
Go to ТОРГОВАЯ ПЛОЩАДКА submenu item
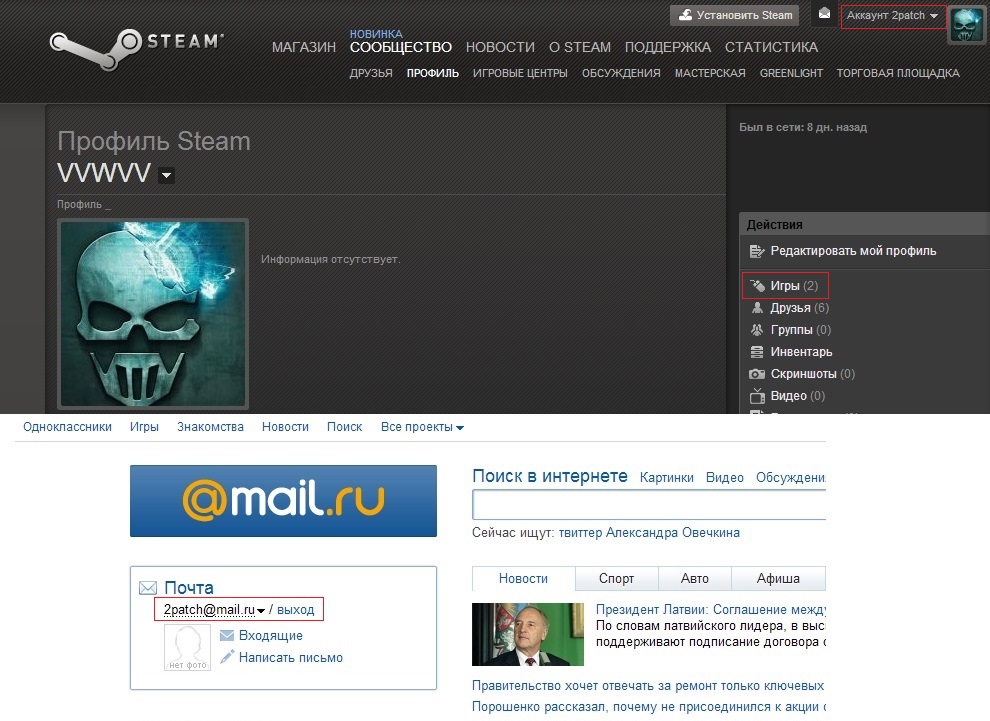(898, 73)
